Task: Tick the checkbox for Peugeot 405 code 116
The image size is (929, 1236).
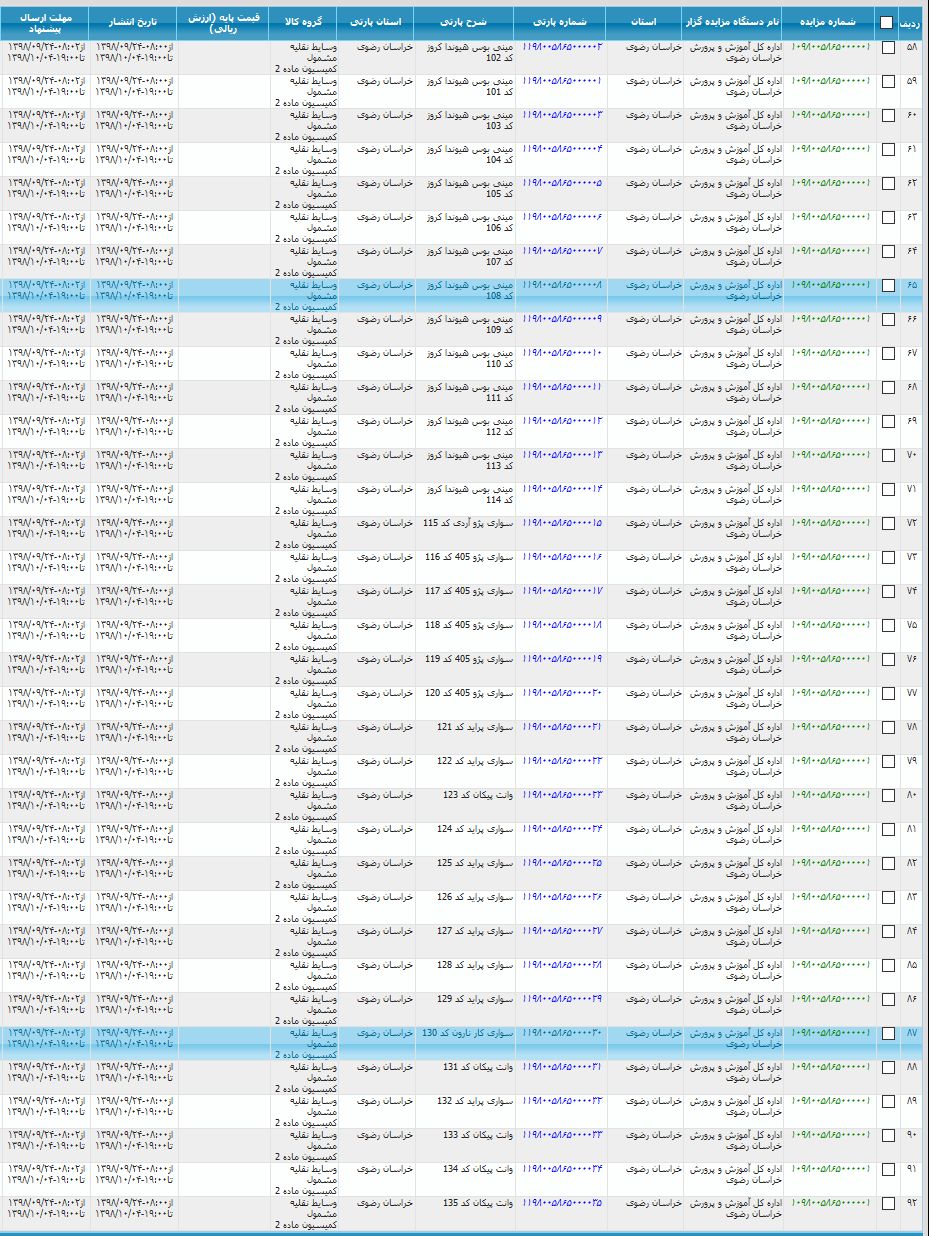Action: pyautogui.click(x=888, y=559)
